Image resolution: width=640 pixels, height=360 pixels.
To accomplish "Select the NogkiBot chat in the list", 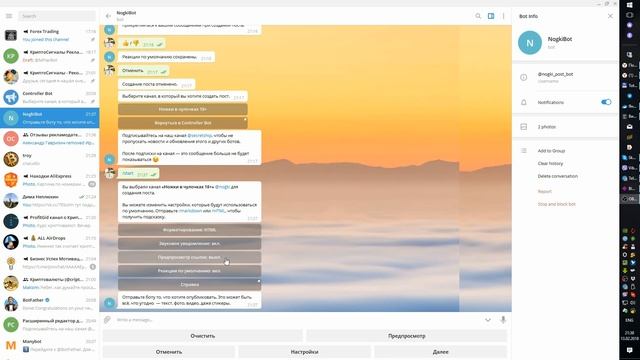I will [x=49, y=118].
